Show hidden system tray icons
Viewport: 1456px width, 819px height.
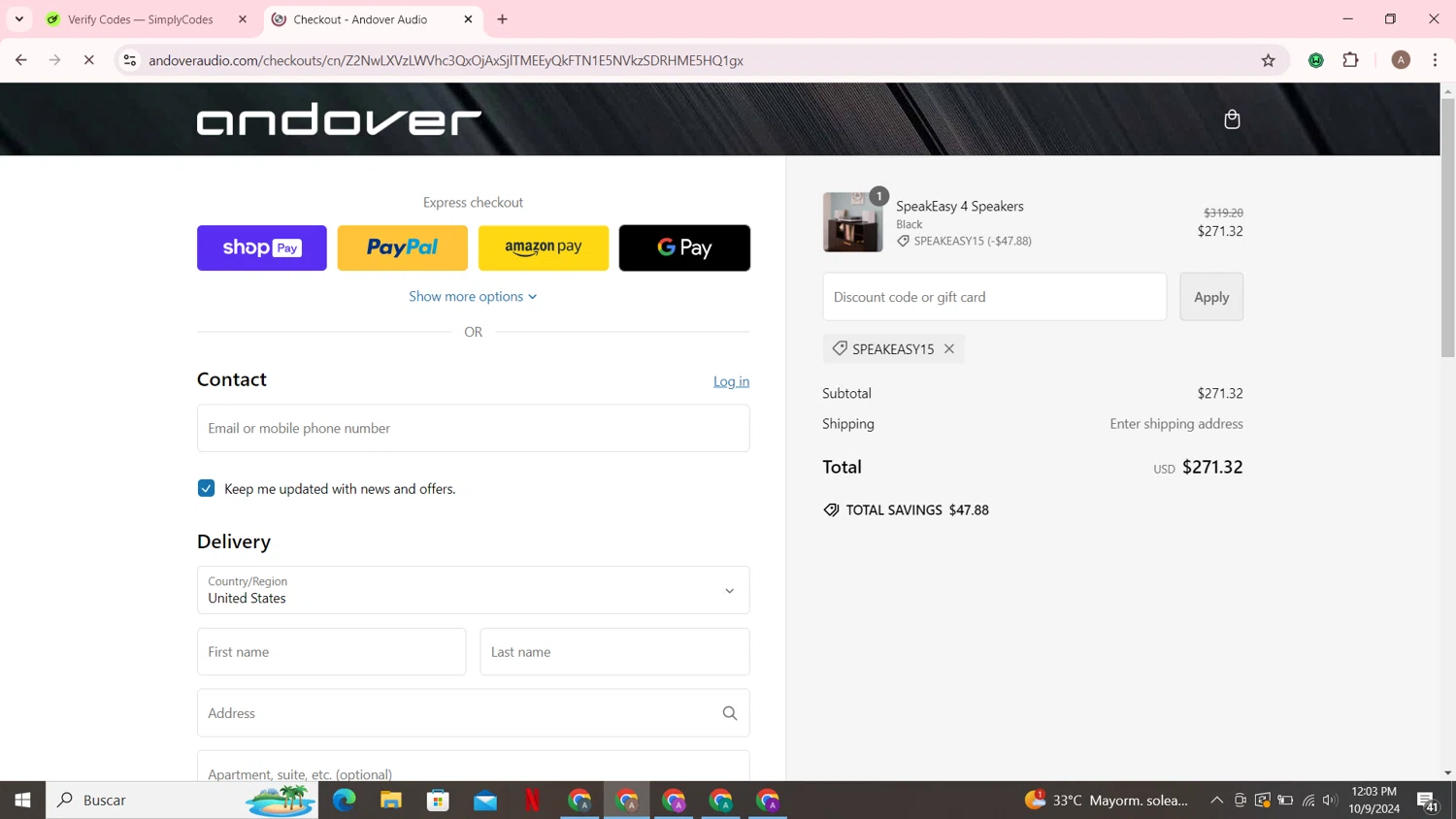pyautogui.click(x=1216, y=801)
